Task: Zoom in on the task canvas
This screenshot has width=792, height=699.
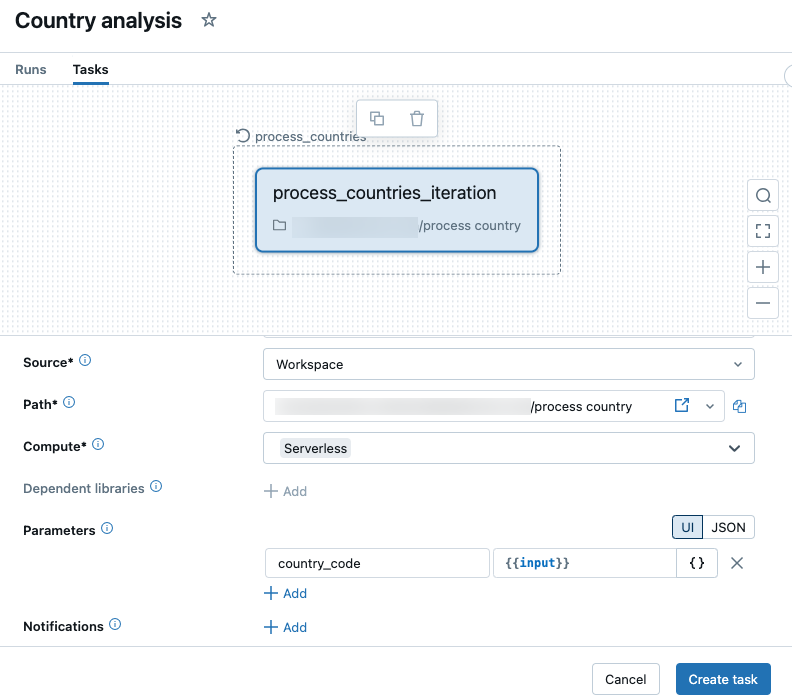Action: point(763,267)
